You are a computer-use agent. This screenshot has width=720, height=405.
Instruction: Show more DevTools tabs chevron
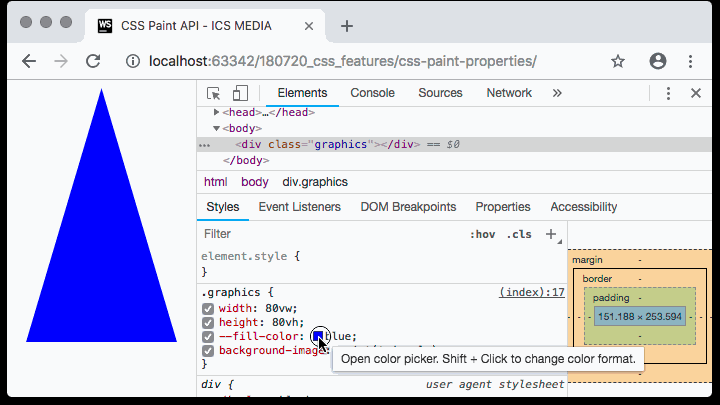[x=557, y=93]
